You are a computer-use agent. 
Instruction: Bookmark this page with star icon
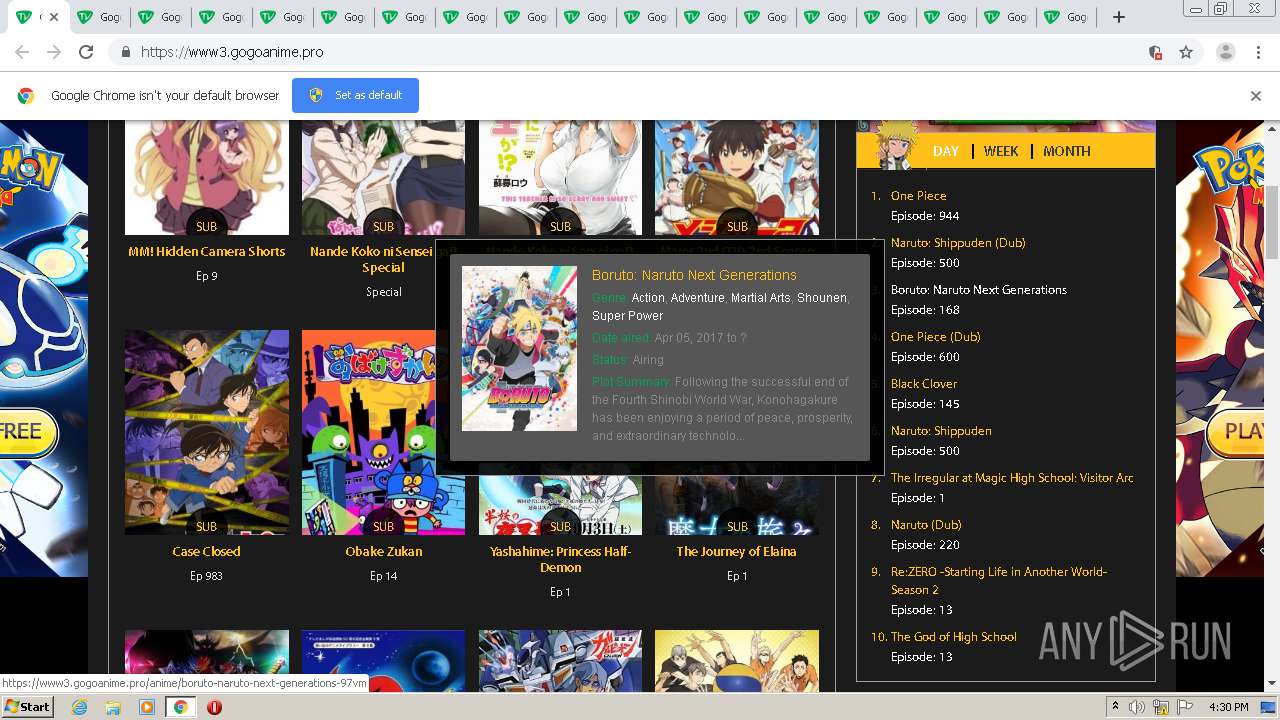pyautogui.click(x=1186, y=52)
